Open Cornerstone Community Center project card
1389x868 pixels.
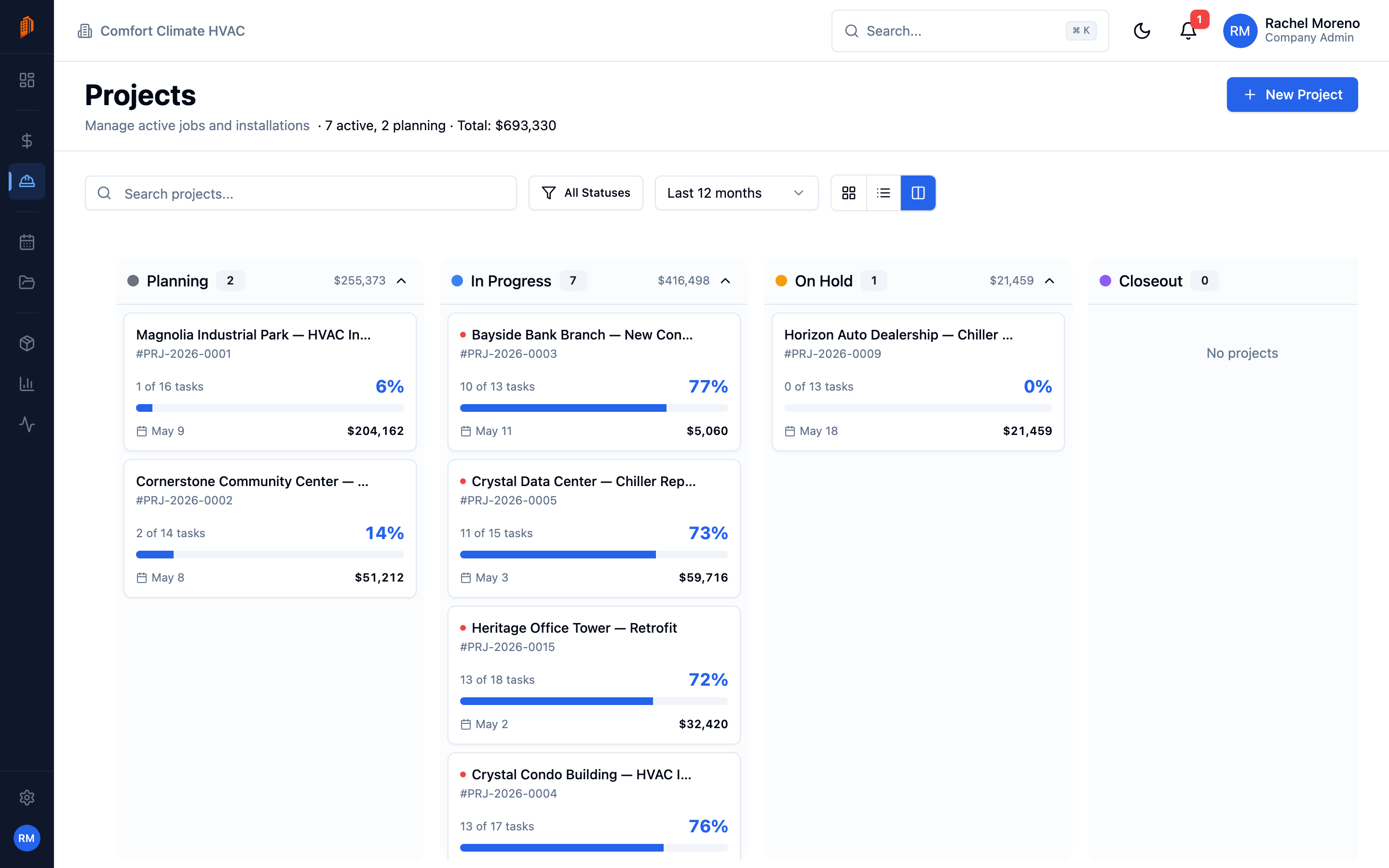pos(270,528)
